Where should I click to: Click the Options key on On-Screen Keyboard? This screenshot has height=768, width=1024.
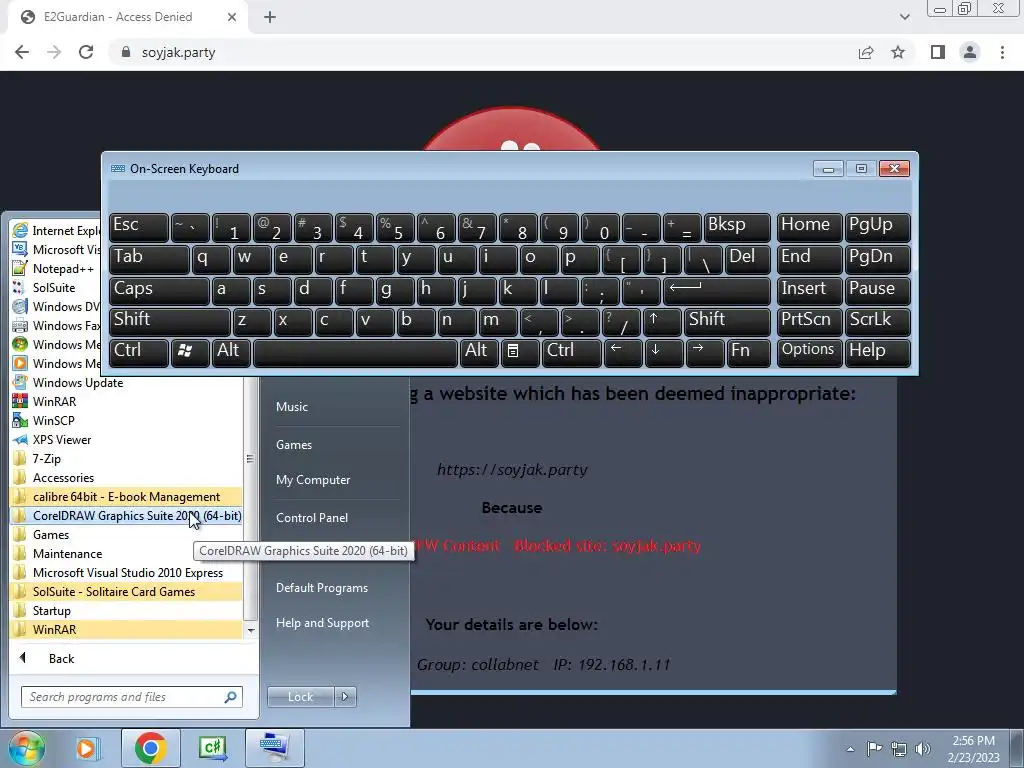(x=808, y=352)
